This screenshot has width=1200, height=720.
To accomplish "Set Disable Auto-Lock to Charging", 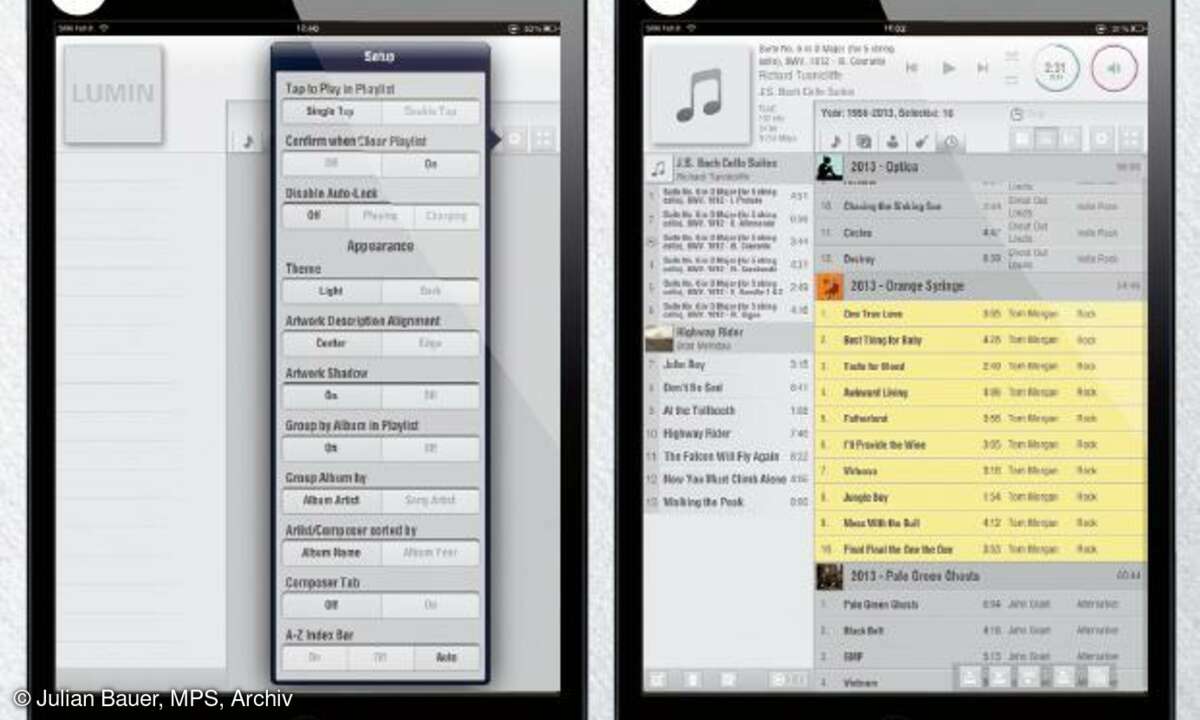I will (x=447, y=216).
